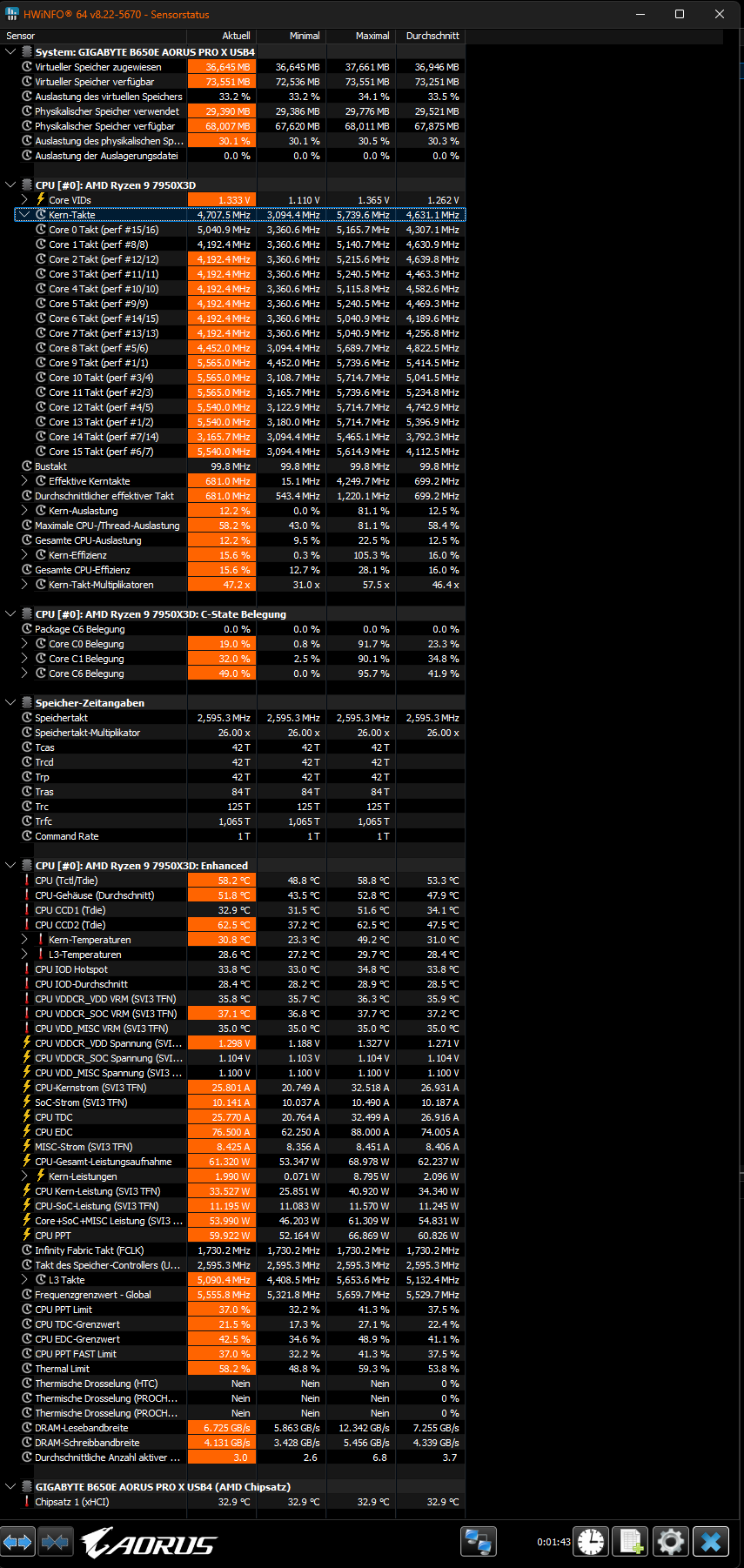The height and width of the screenshot is (1568, 744).
Task: Click Aktuell value 5,040.9 MHz of Core 0
Action: [x=224, y=230]
